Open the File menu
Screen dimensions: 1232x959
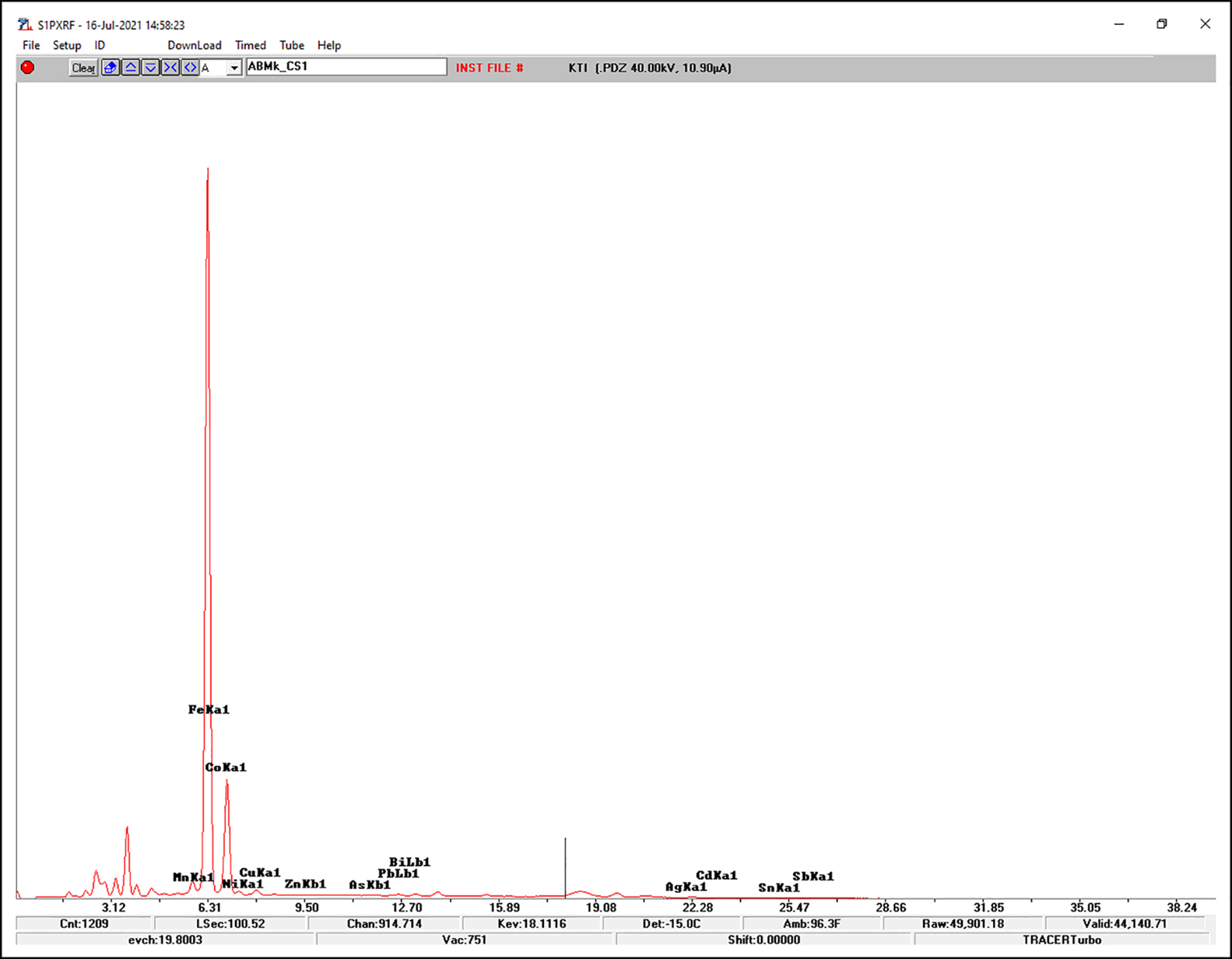click(31, 45)
